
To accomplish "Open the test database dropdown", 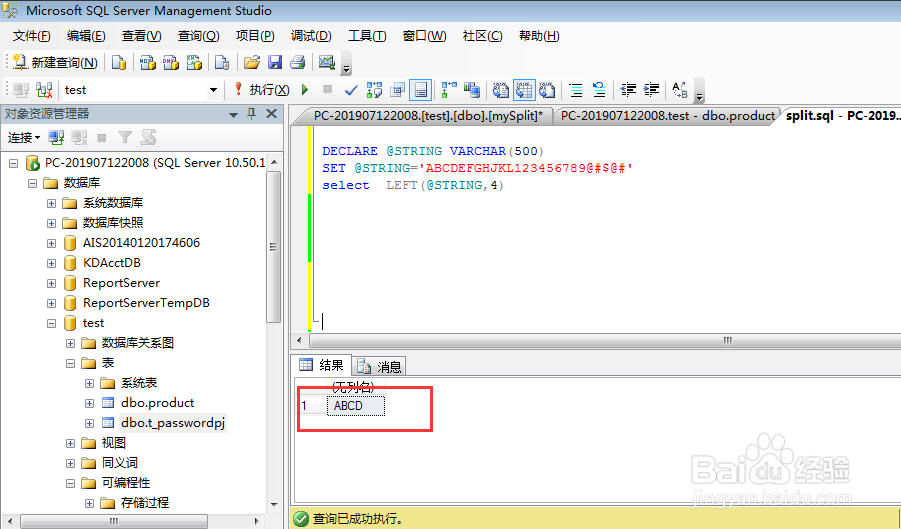I will pos(213,90).
